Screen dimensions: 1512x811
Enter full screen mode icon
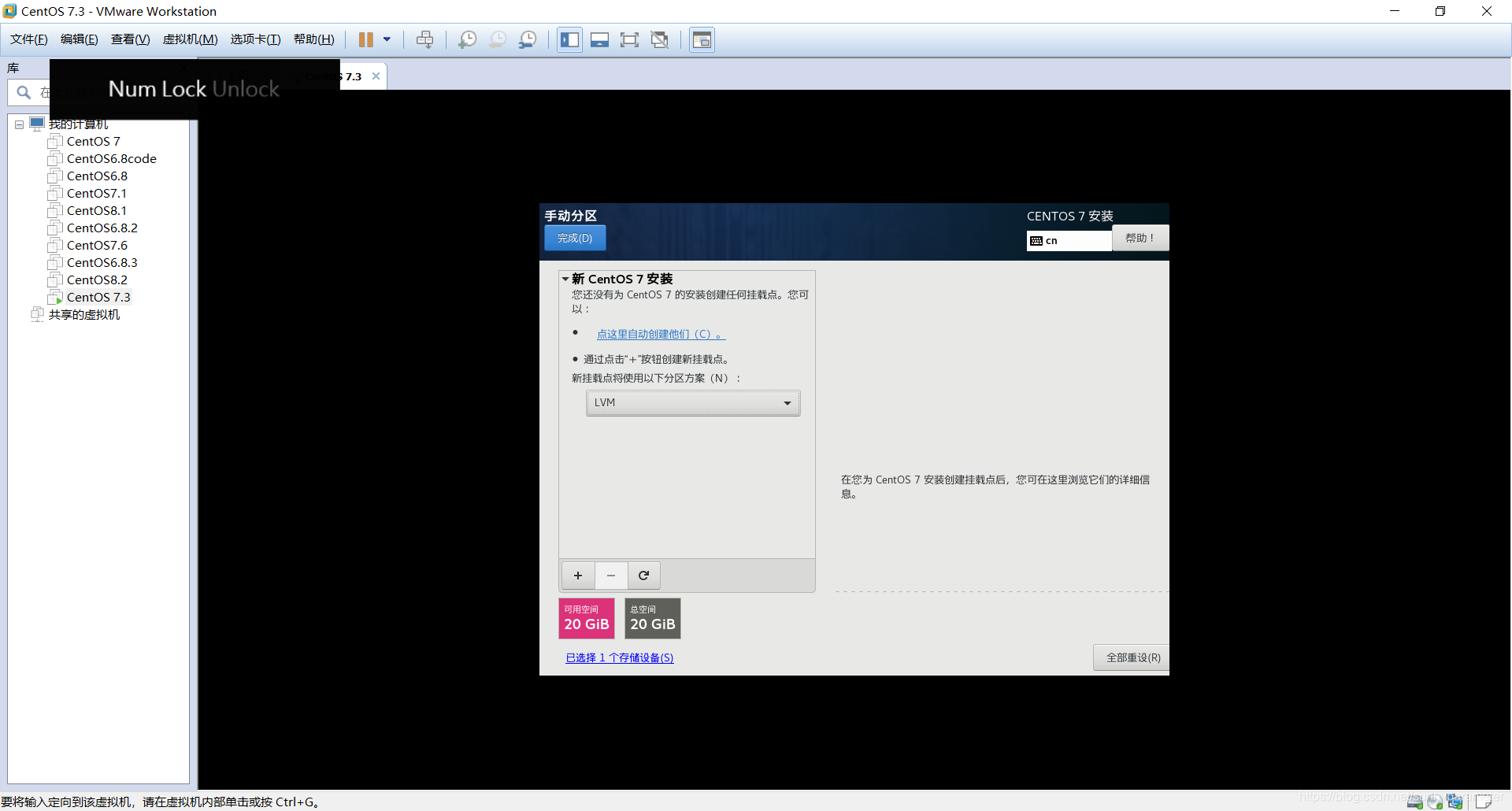[x=629, y=39]
